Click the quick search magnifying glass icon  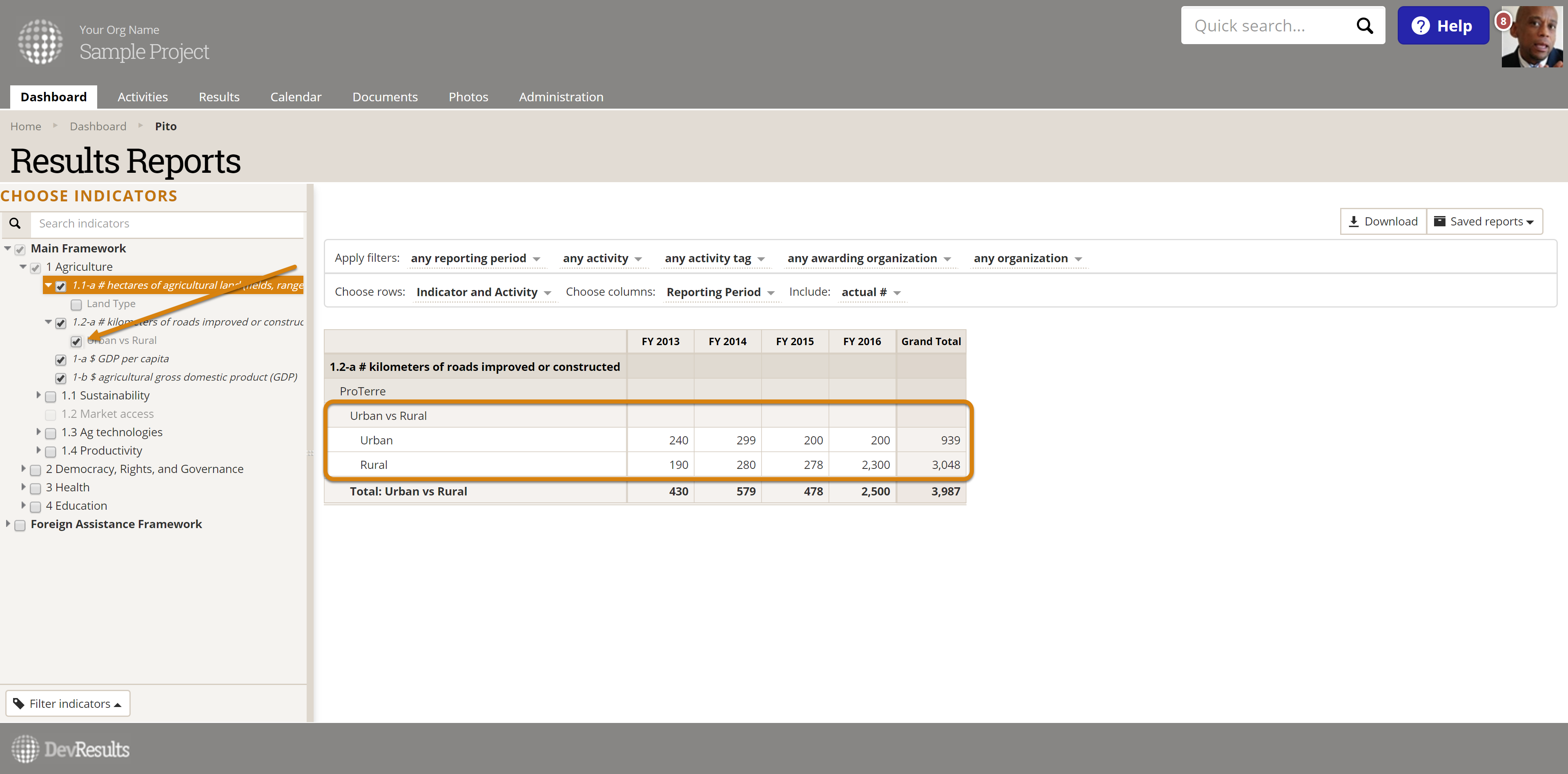pyautogui.click(x=1364, y=26)
